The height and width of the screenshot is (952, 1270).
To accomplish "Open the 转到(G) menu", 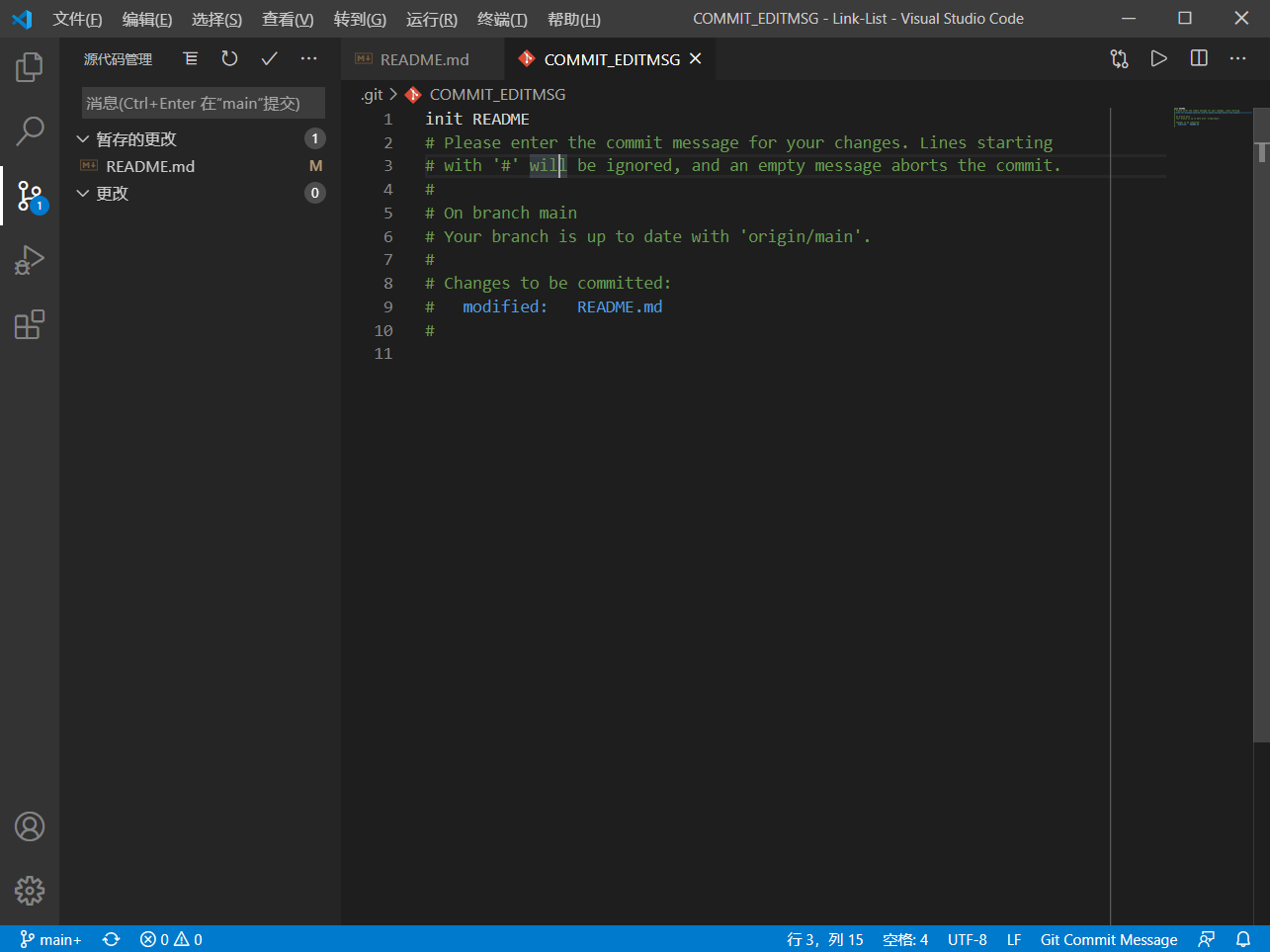I will coord(360,19).
